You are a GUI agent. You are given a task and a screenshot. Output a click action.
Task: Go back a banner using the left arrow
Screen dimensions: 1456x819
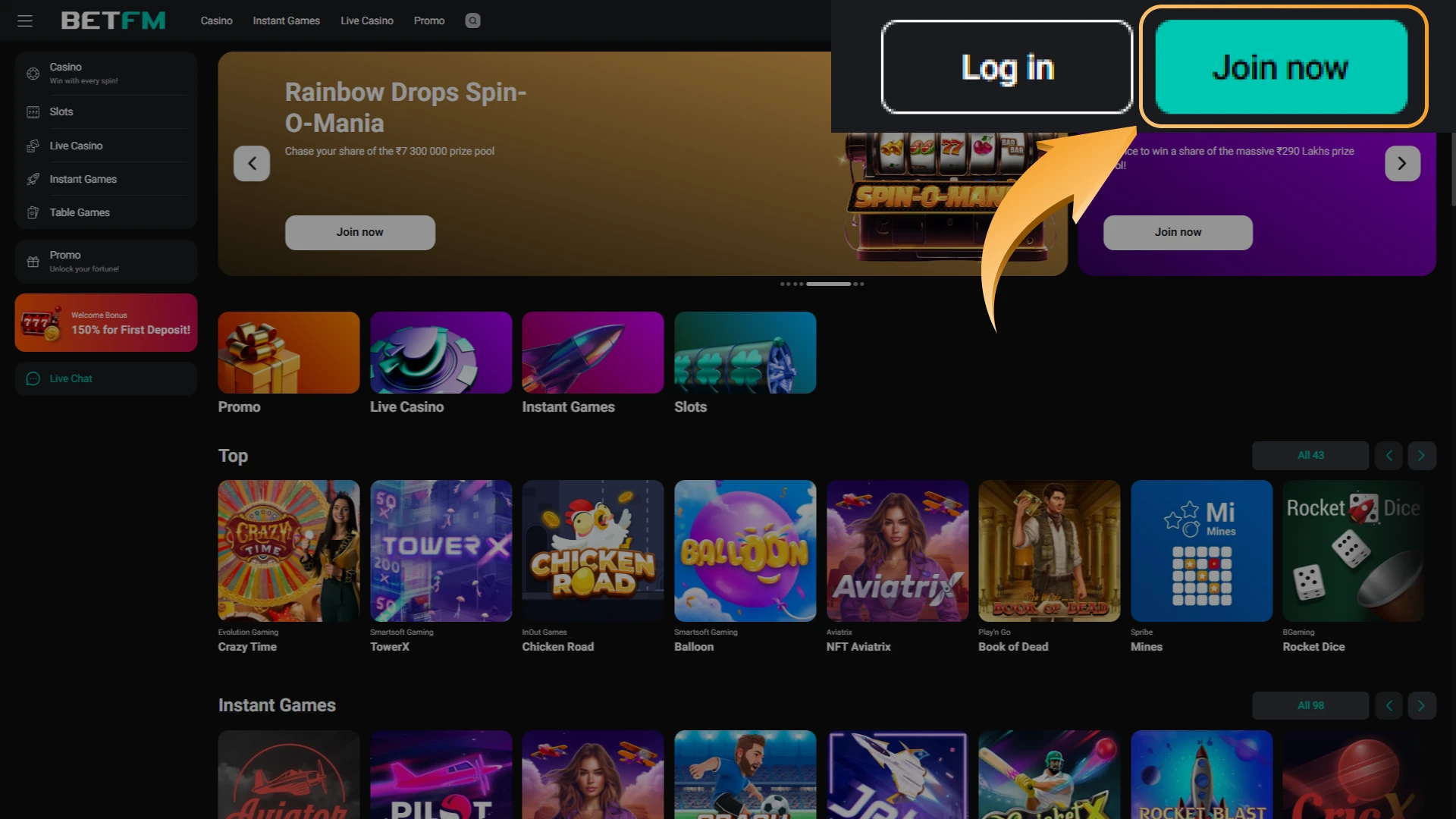(x=251, y=163)
